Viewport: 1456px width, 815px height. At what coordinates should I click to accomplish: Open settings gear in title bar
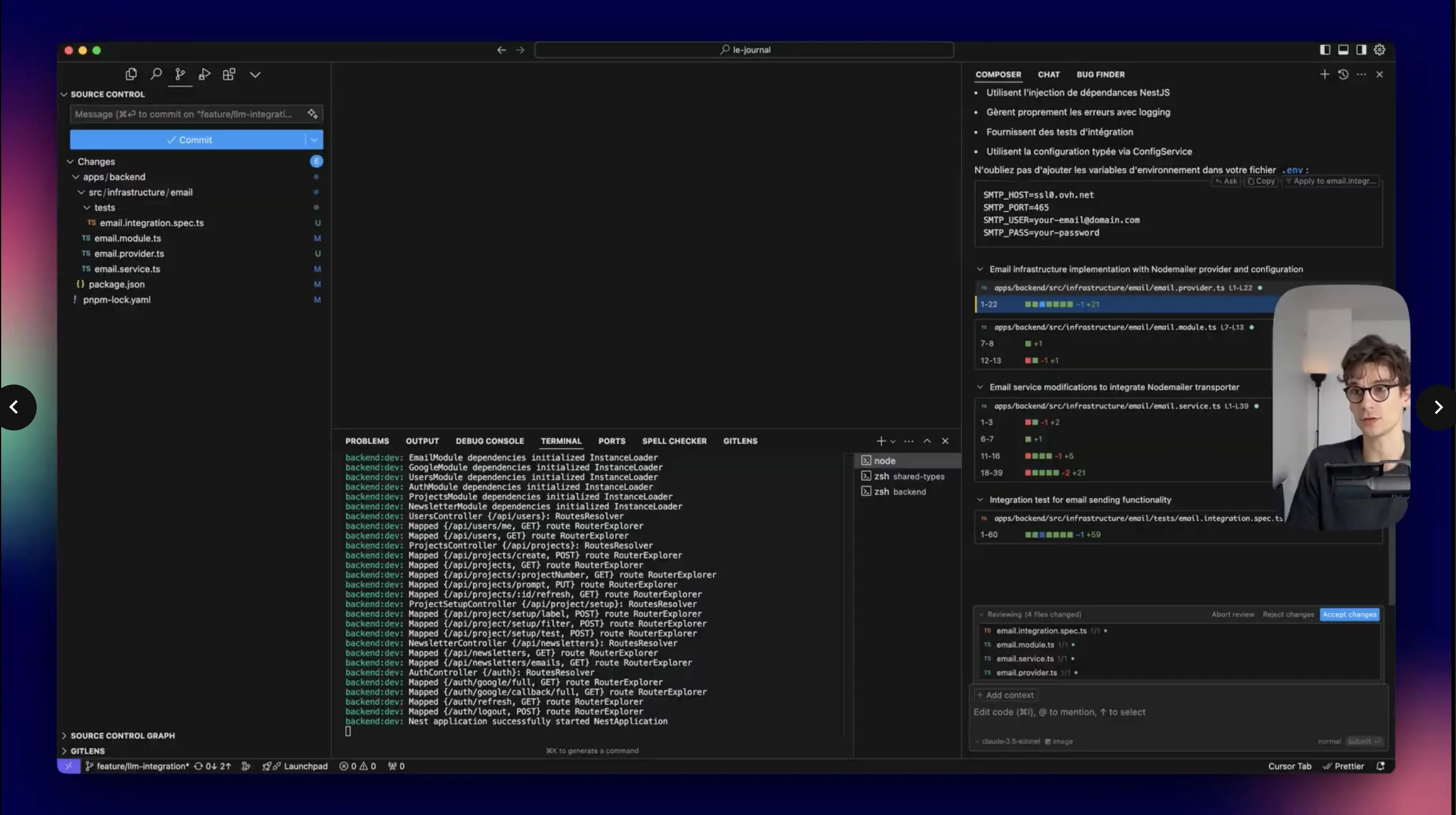1380,50
